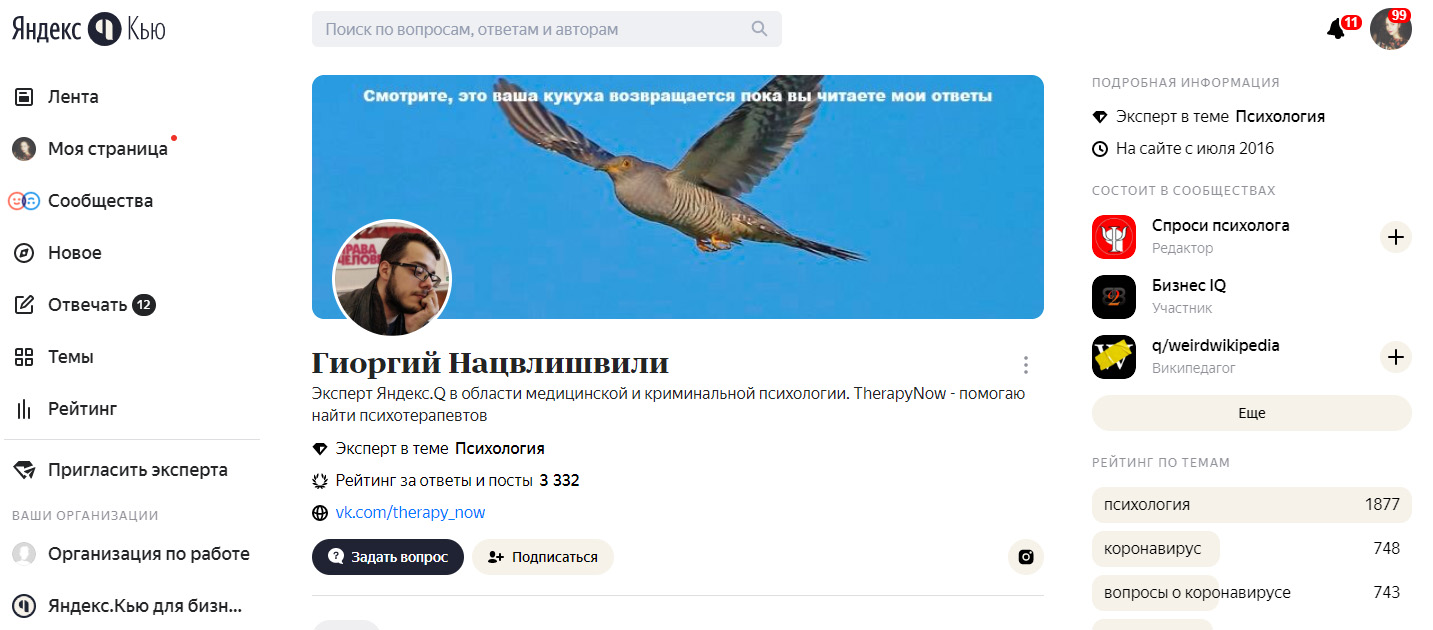Open the notifications bell icon

point(1335,29)
